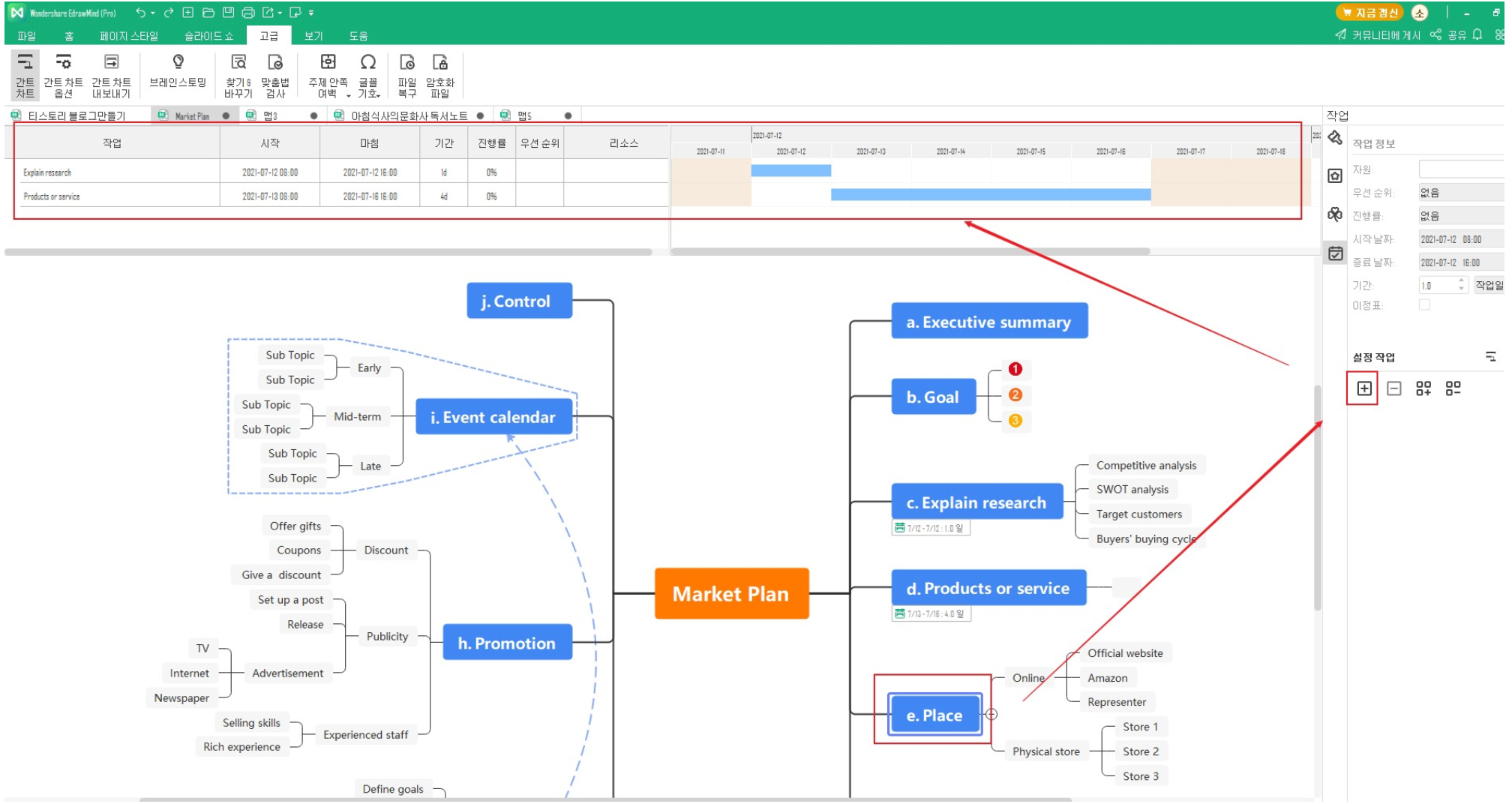Click the remove task minus icon under 설정 작업
This screenshot has width=1512, height=804.
1394,388
